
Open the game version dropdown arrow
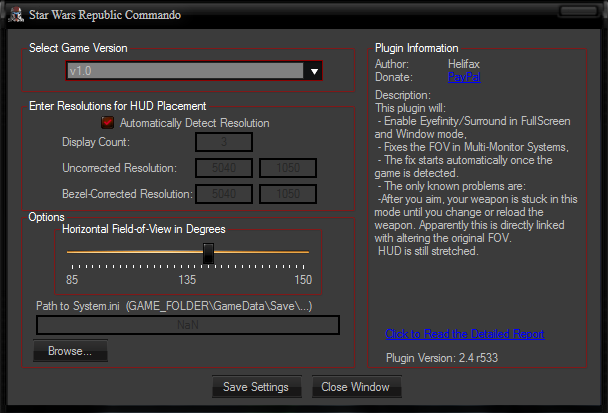314,71
